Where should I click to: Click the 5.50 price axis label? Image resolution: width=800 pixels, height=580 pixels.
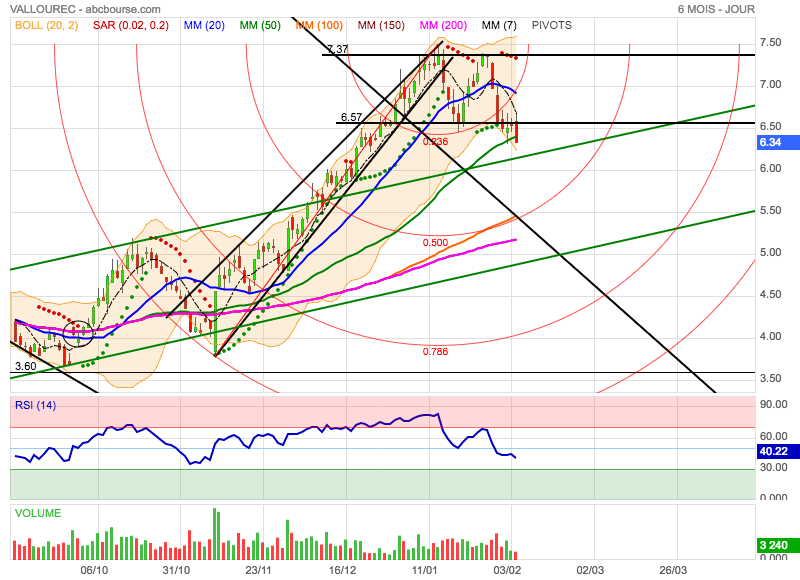[x=770, y=211]
